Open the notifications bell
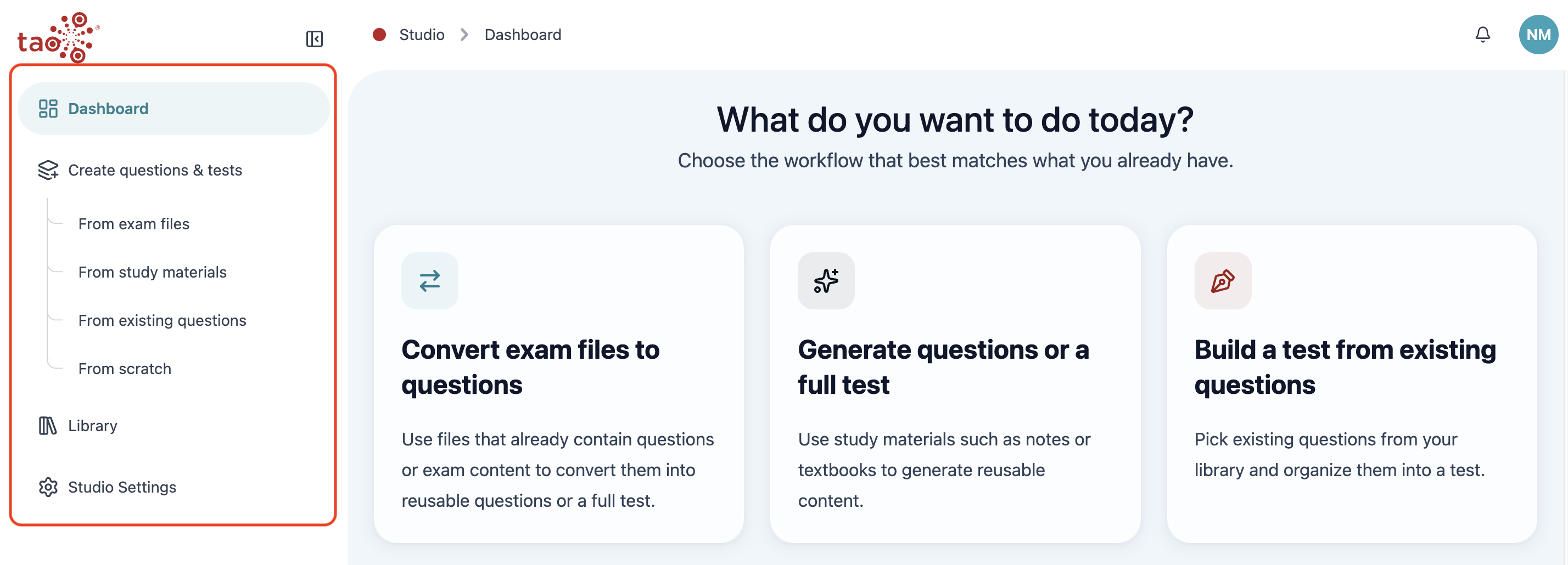 1482,35
